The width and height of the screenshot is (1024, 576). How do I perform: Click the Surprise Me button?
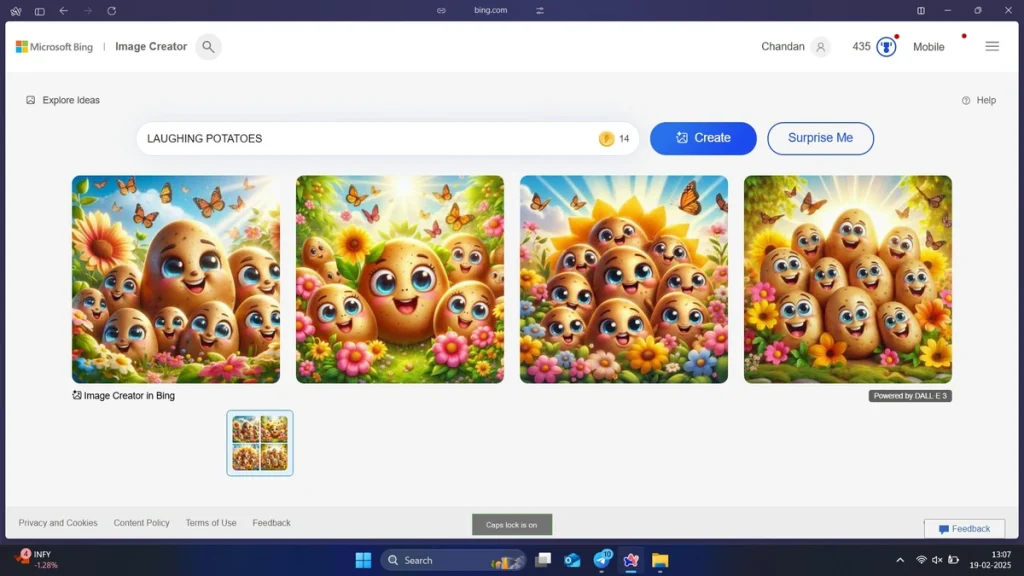(x=820, y=138)
